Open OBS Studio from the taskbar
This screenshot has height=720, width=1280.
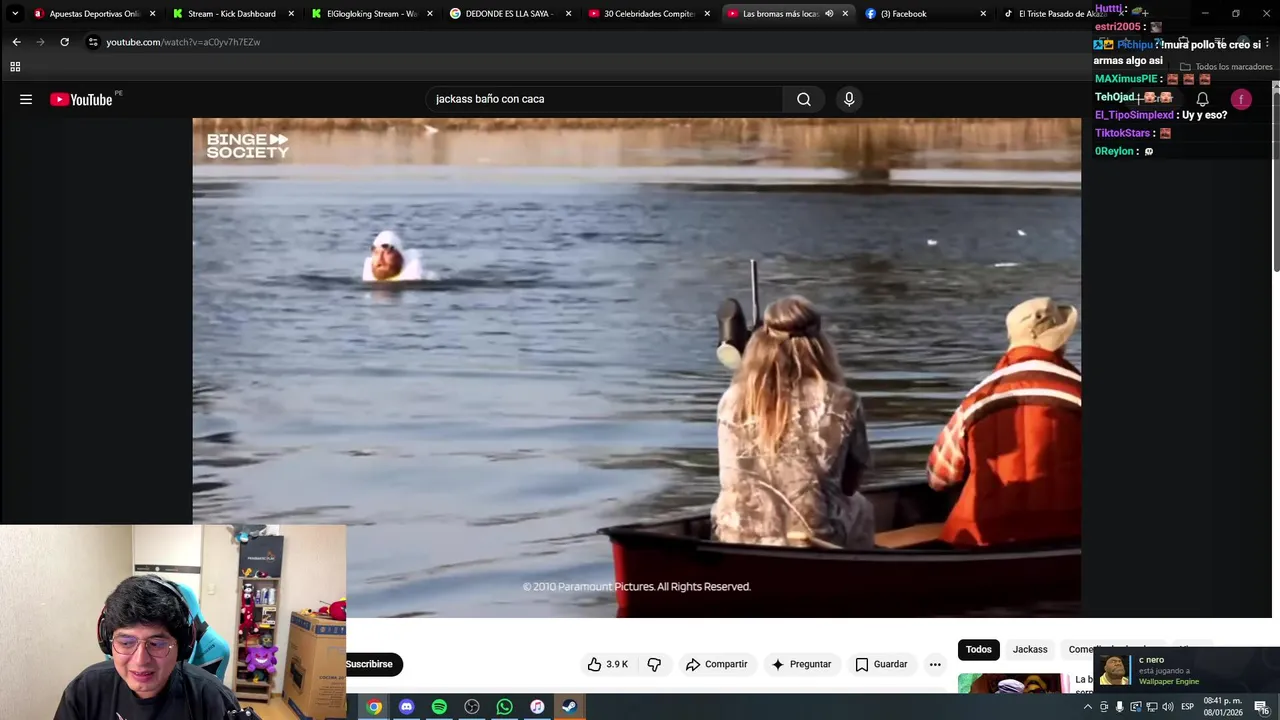pos(472,707)
